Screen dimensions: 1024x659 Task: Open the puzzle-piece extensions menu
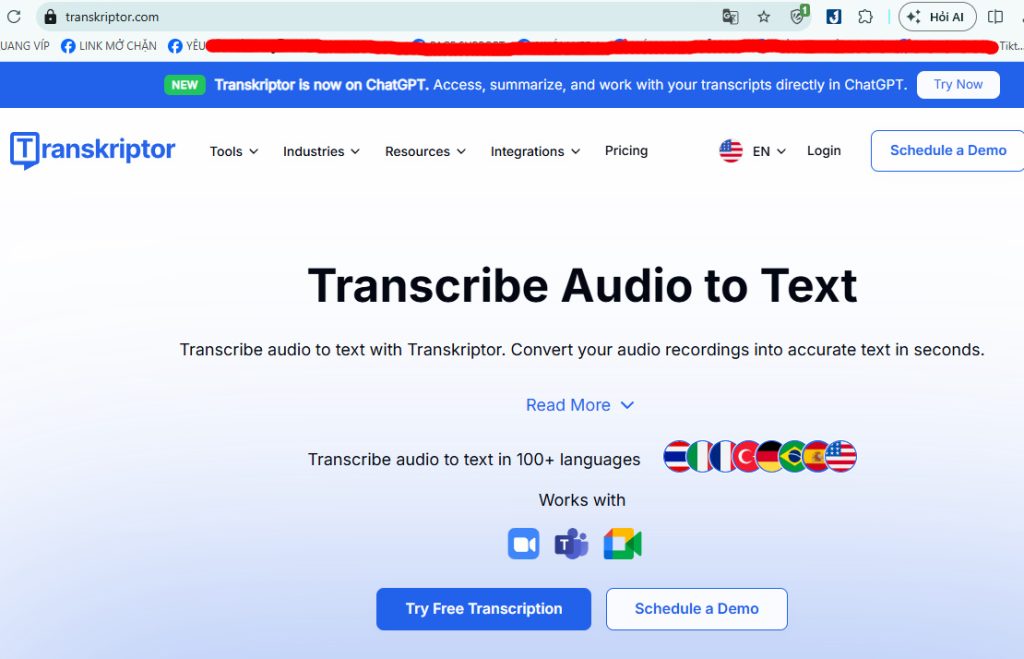pos(865,16)
